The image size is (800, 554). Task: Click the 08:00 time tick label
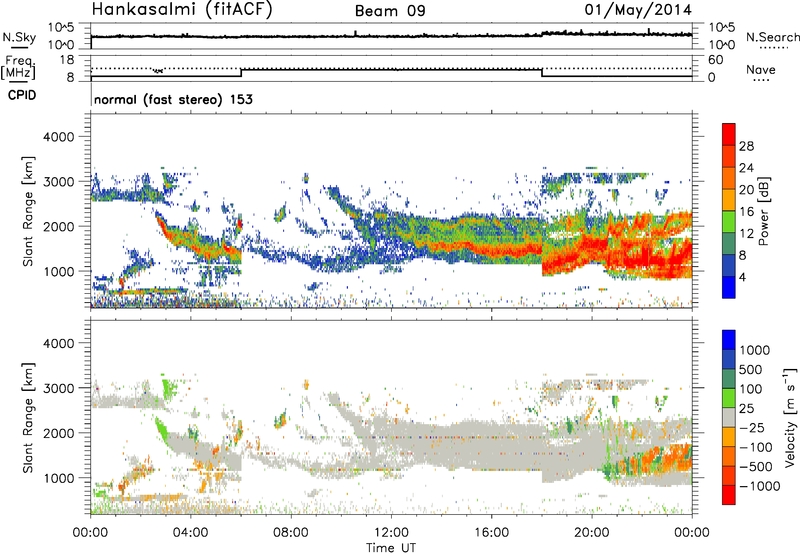click(290, 533)
